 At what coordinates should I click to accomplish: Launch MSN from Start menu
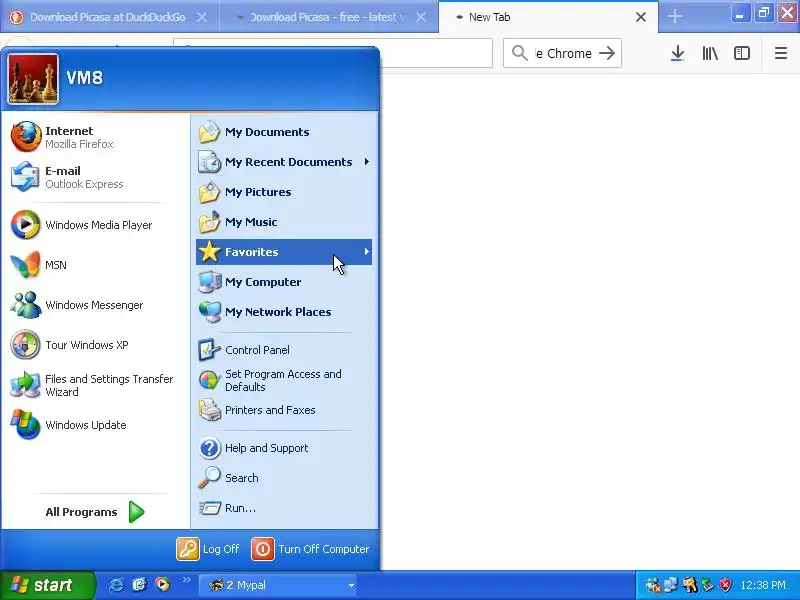click(x=95, y=265)
